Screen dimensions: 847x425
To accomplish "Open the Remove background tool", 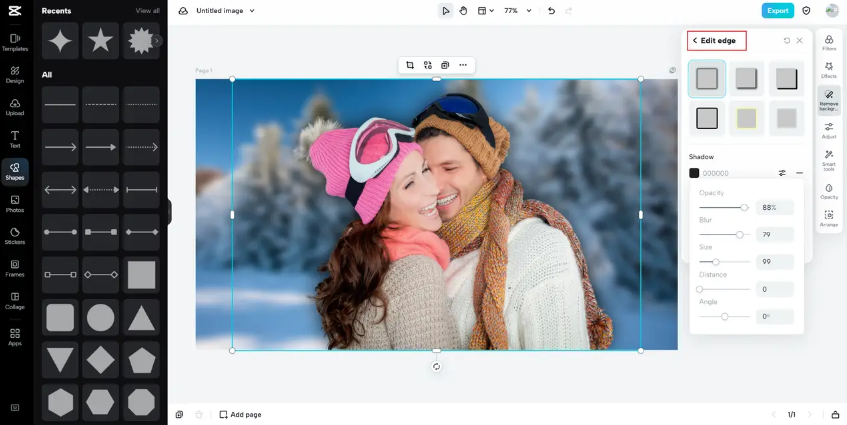I will (829, 100).
